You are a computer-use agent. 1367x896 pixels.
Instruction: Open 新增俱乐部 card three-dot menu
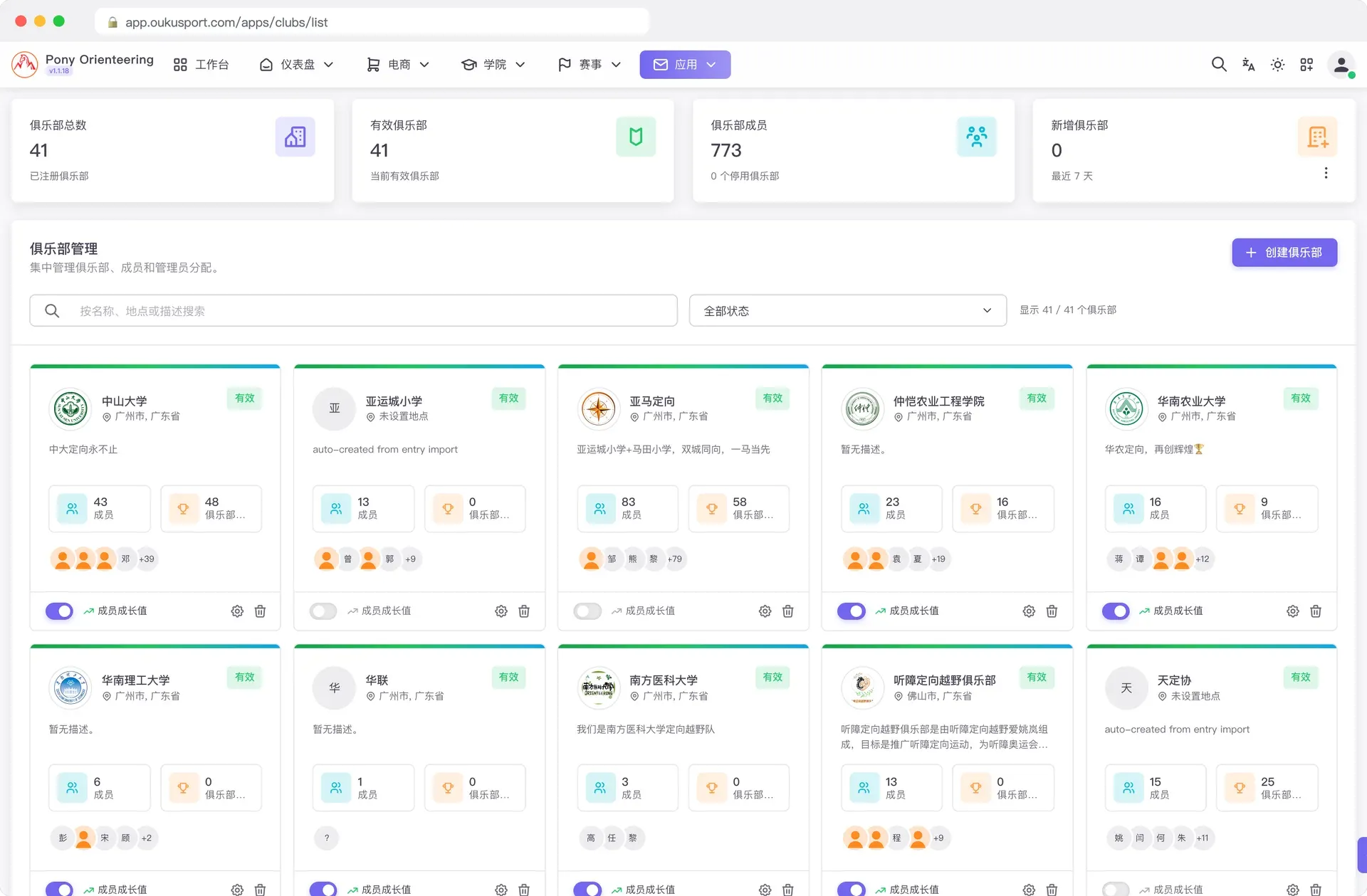click(1326, 173)
